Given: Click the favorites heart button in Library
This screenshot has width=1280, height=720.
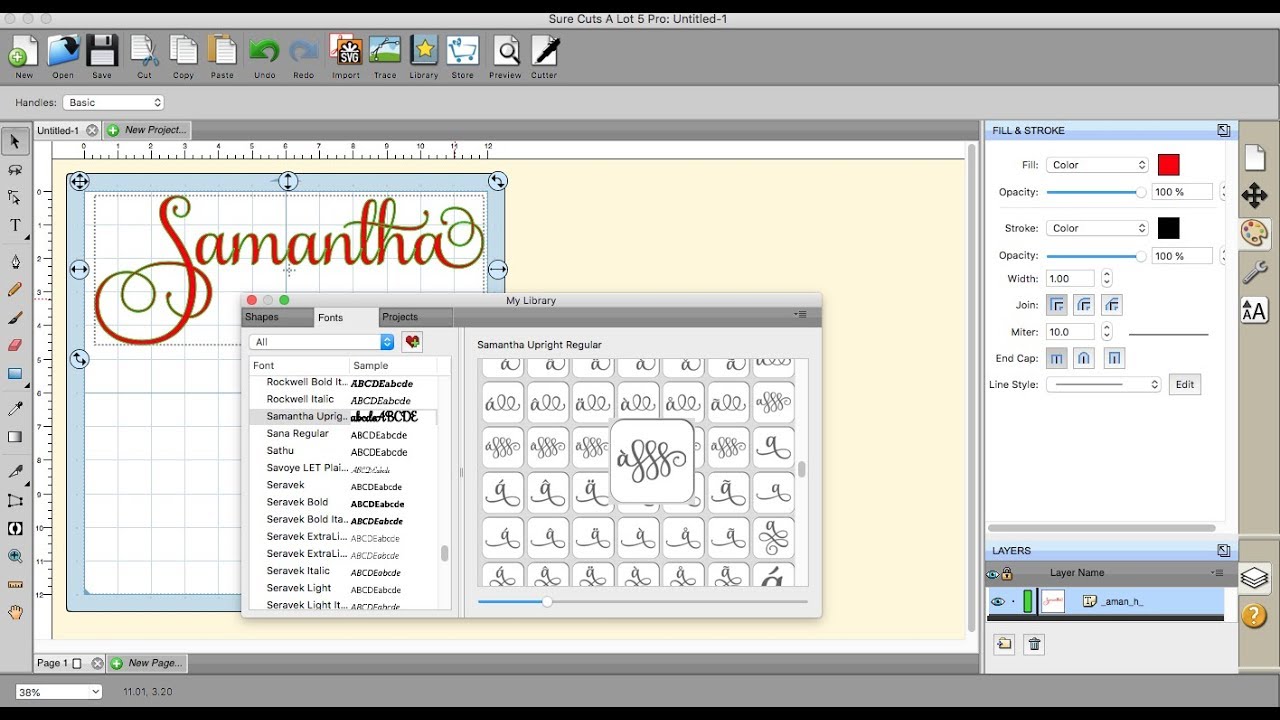Looking at the screenshot, I should pos(412,342).
